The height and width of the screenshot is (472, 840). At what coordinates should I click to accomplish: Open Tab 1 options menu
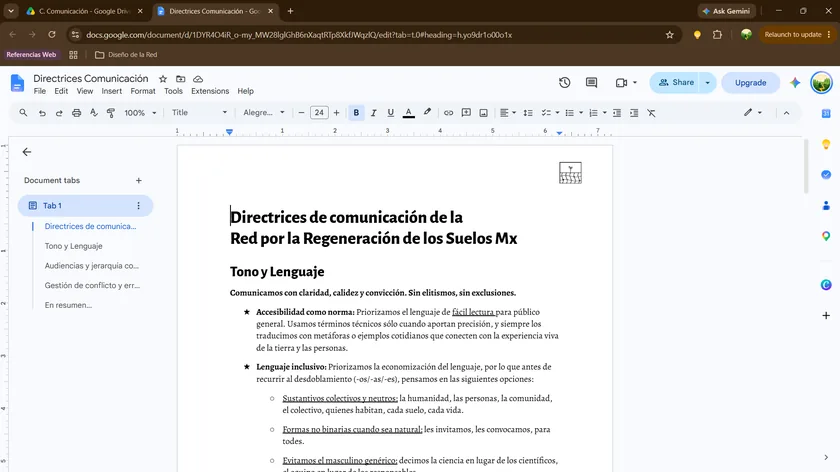pyautogui.click(x=138, y=206)
